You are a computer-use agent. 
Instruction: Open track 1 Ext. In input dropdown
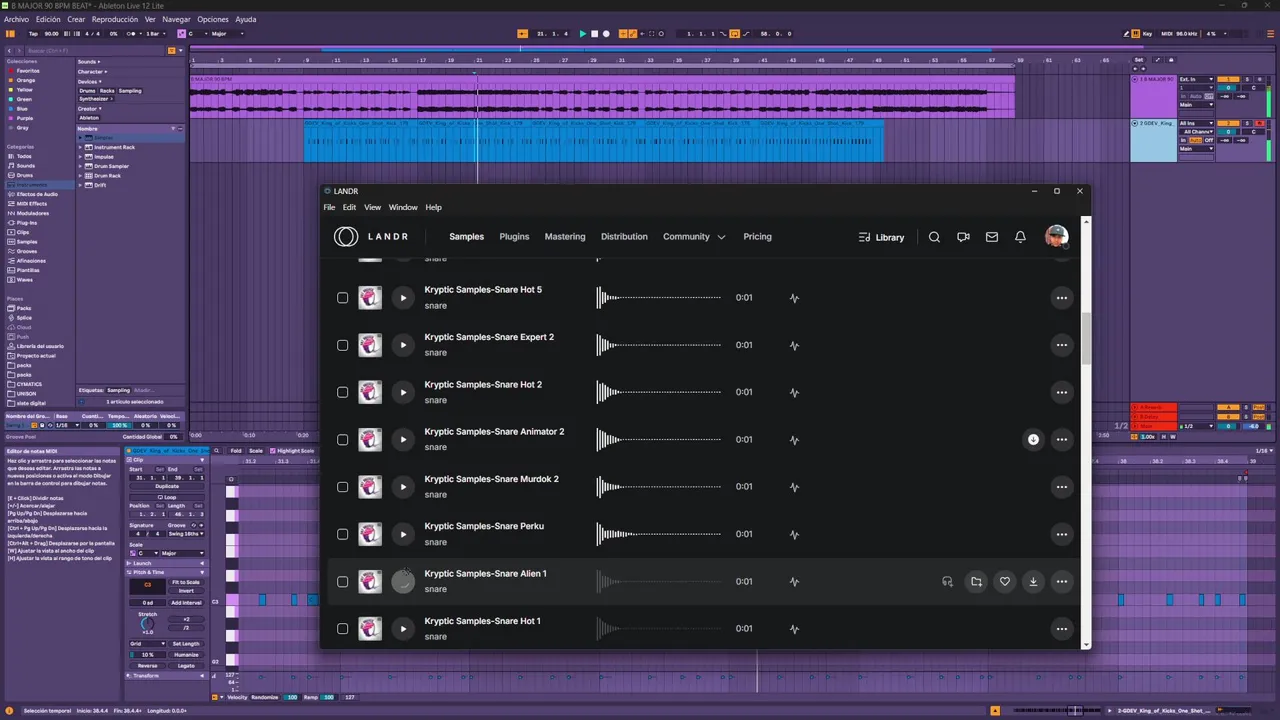click(1196, 79)
